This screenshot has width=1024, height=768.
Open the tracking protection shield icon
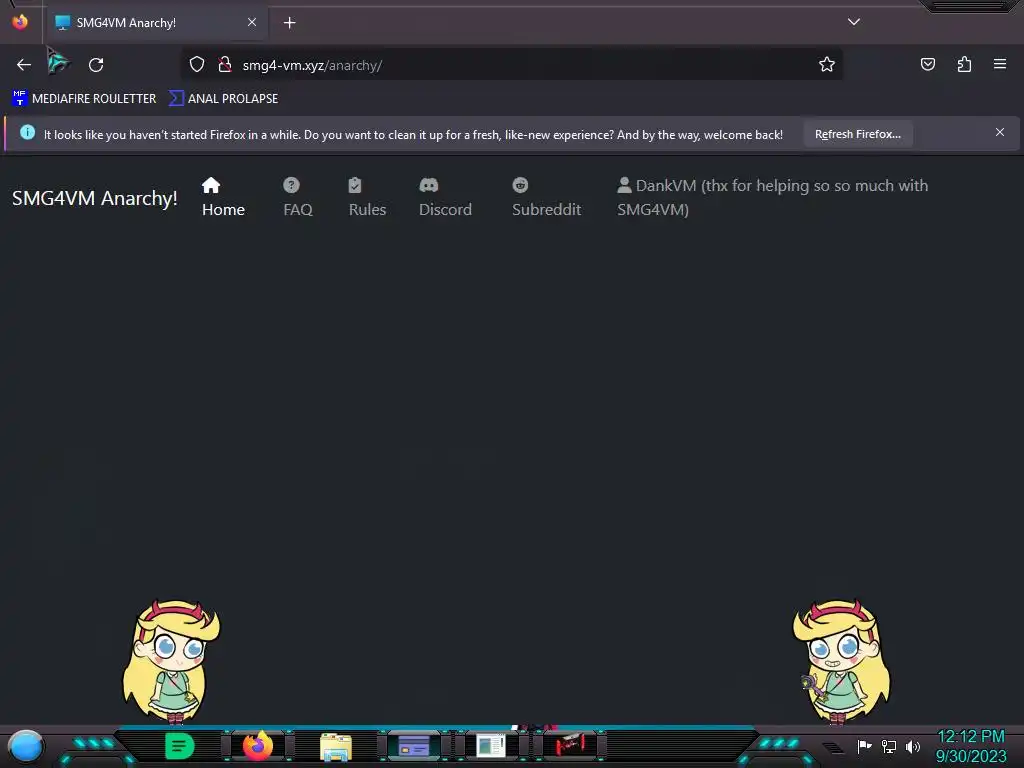click(197, 65)
